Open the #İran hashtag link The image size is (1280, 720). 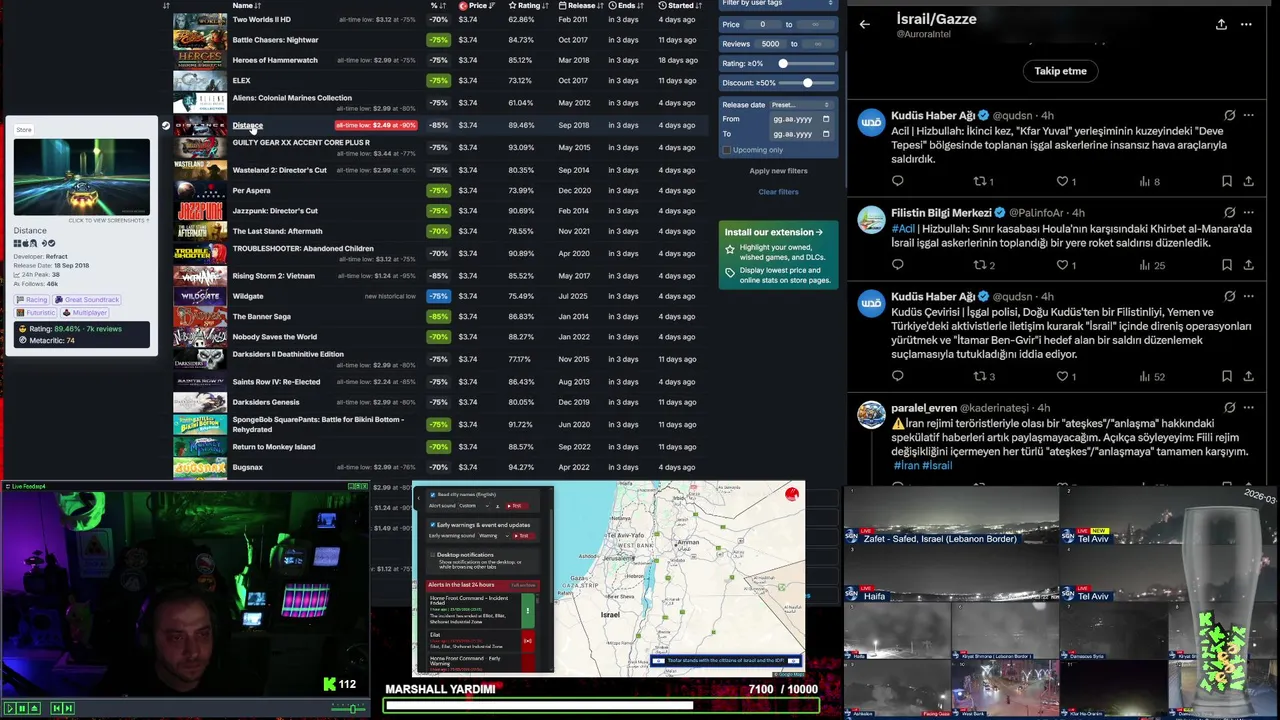point(906,466)
